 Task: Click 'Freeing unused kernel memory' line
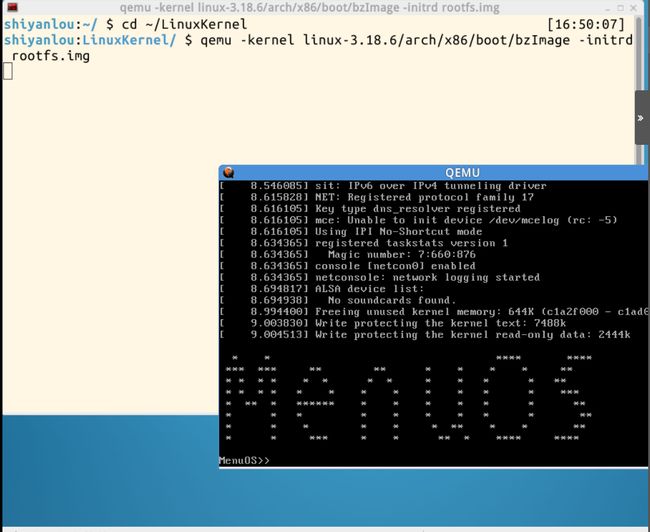tap(433, 312)
